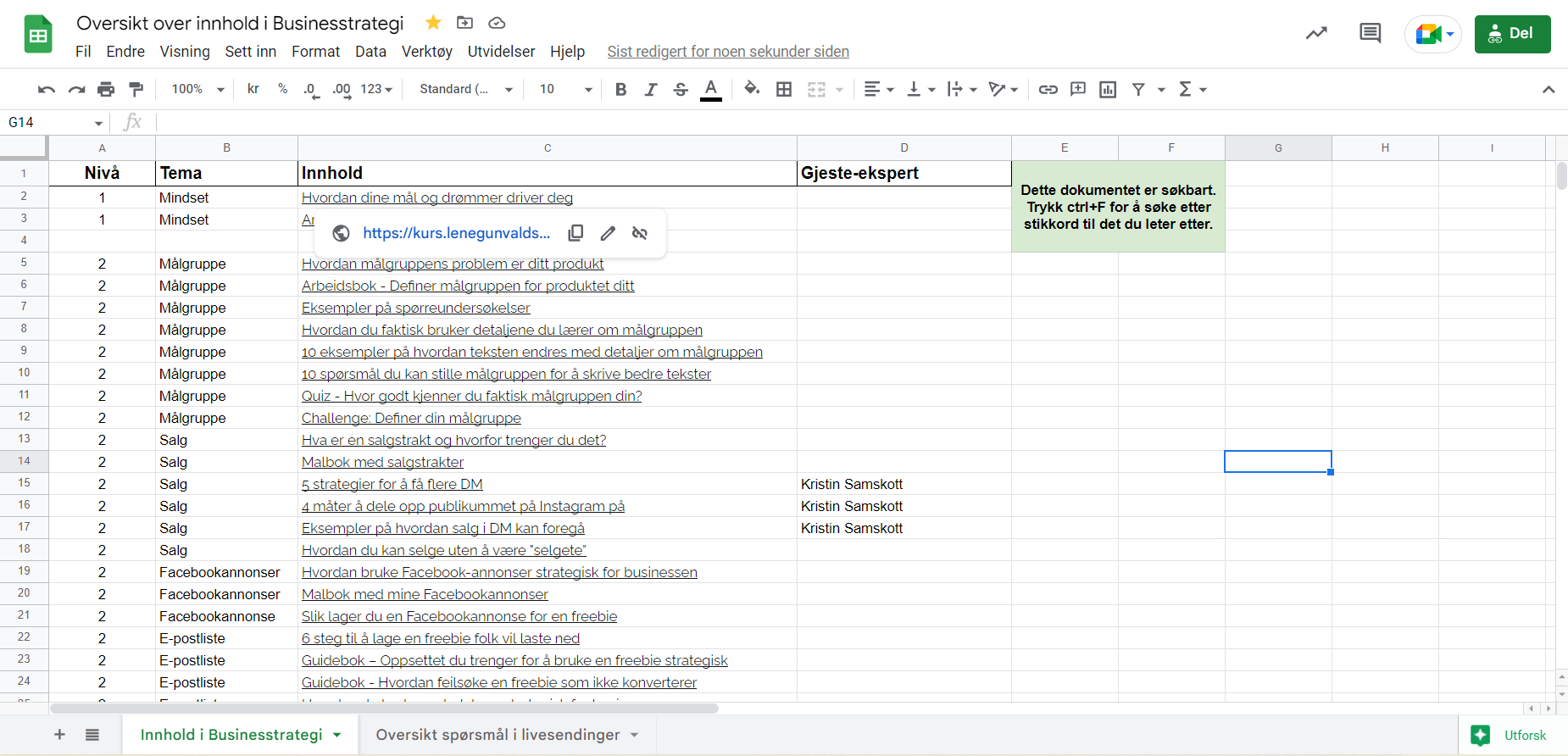
Task: Switch to Oversikt spørsmål i livesendinger tab
Action: pyautogui.click(x=498, y=735)
